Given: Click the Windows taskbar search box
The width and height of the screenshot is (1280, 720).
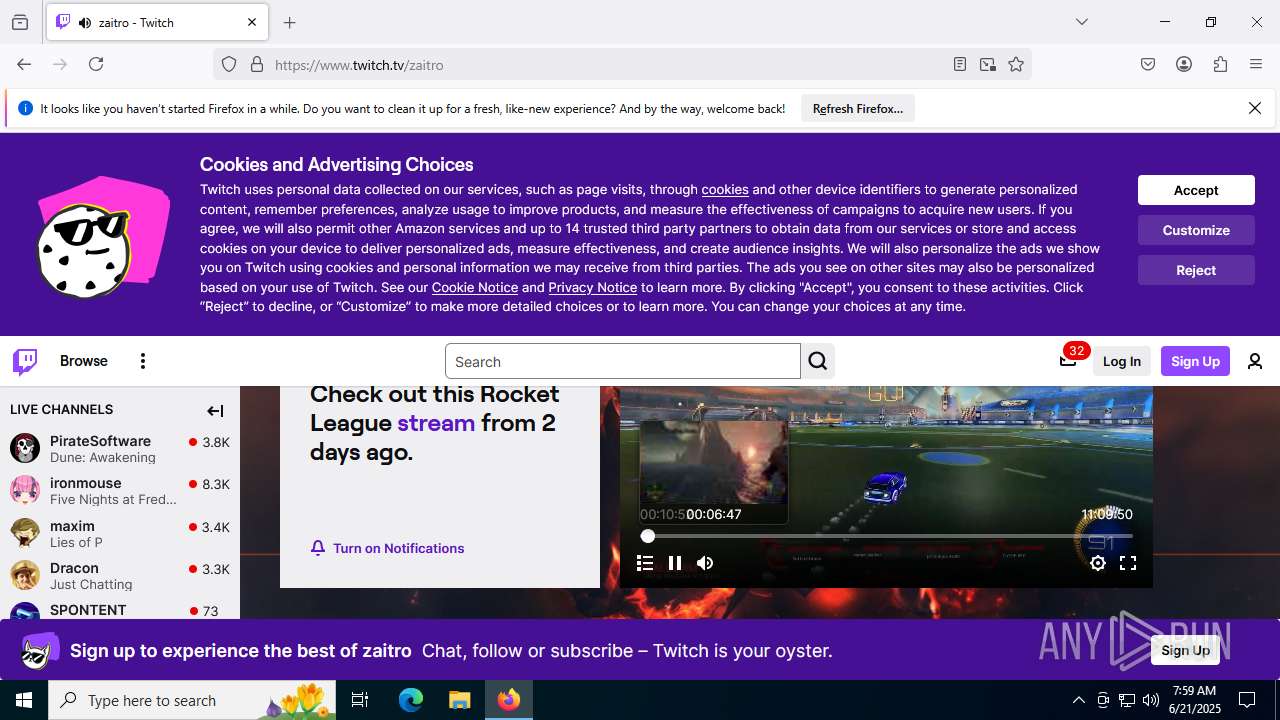Looking at the screenshot, I should coord(192,700).
